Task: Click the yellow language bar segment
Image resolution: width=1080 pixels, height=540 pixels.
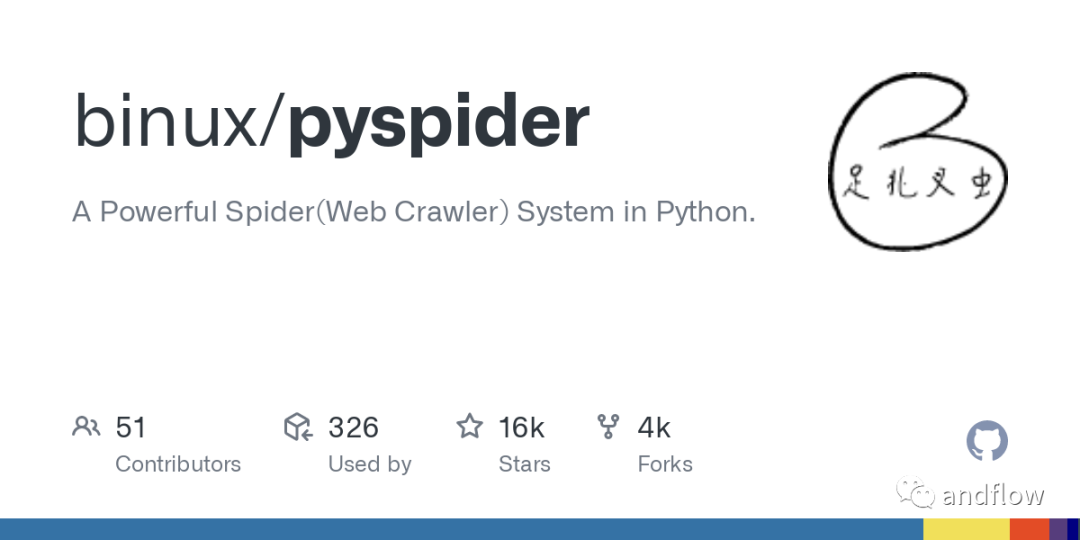Action: 966,529
